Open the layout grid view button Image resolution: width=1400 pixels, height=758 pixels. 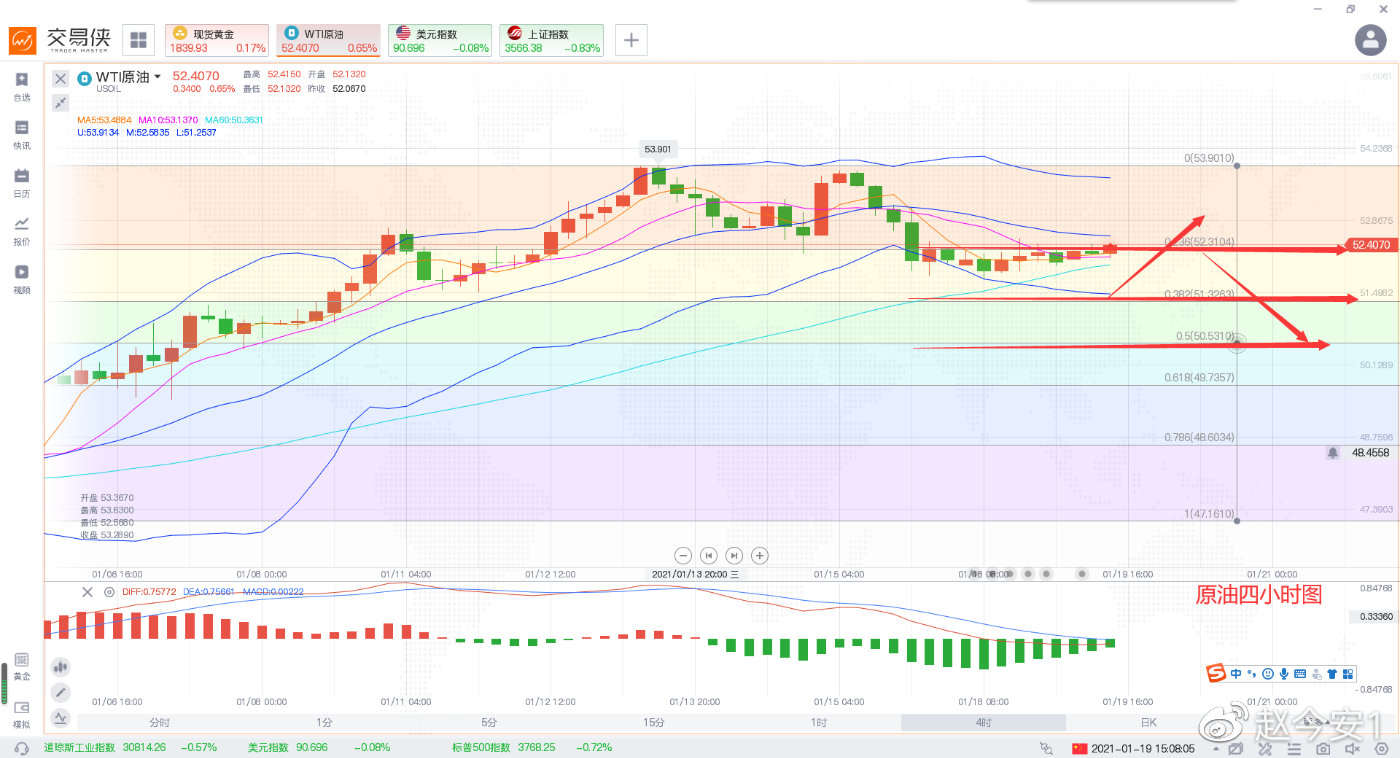click(138, 40)
